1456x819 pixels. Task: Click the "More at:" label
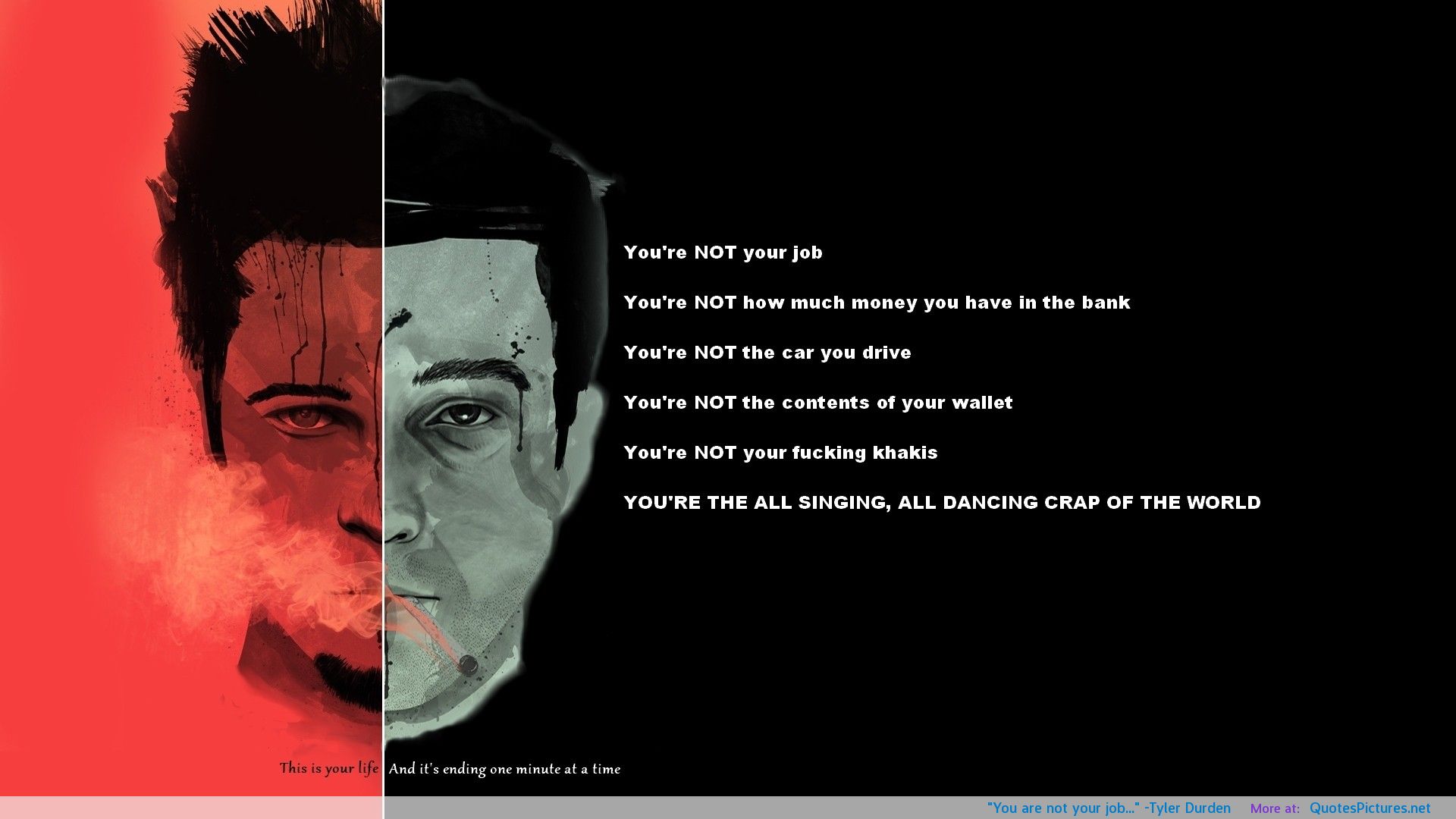click(1275, 808)
